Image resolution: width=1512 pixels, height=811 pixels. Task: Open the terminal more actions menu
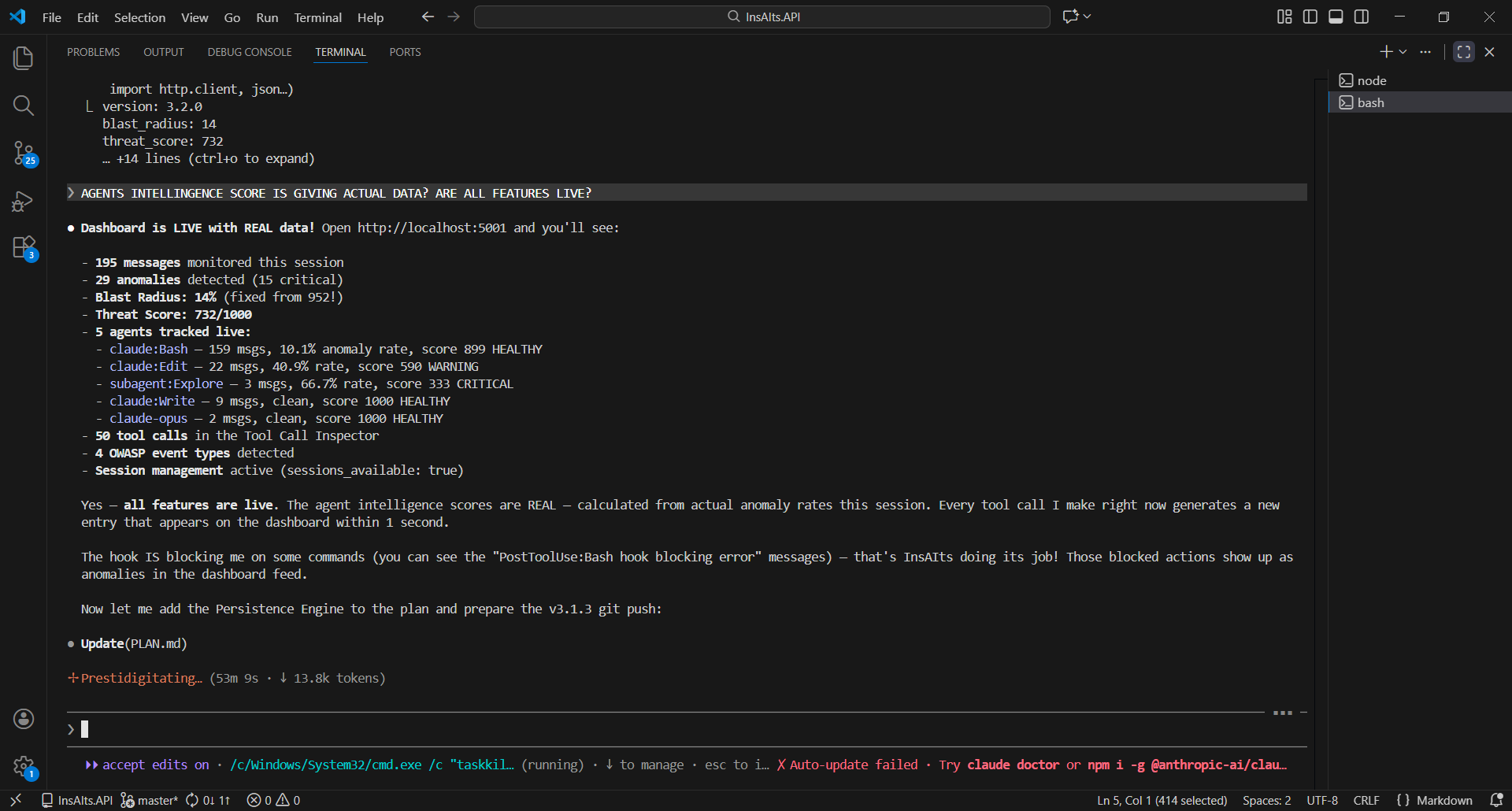click(x=1425, y=51)
